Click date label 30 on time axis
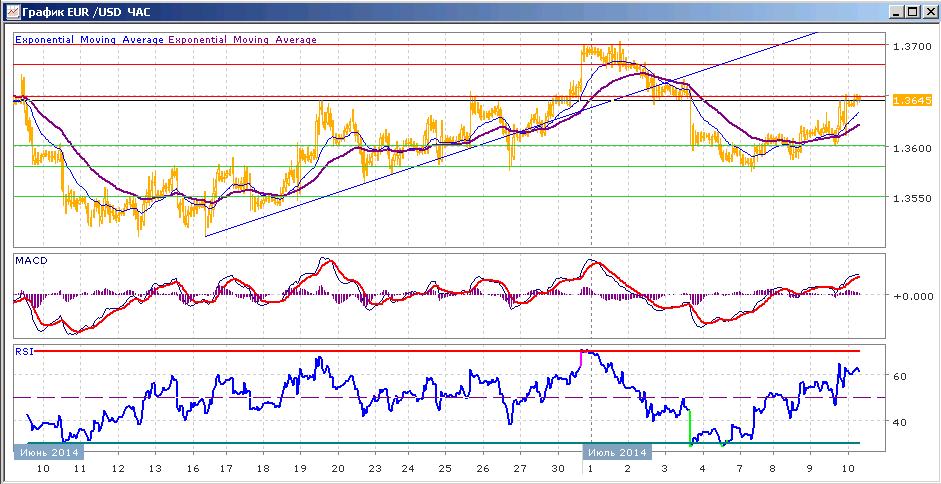The height and width of the screenshot is (484, 941). point(558,468)
